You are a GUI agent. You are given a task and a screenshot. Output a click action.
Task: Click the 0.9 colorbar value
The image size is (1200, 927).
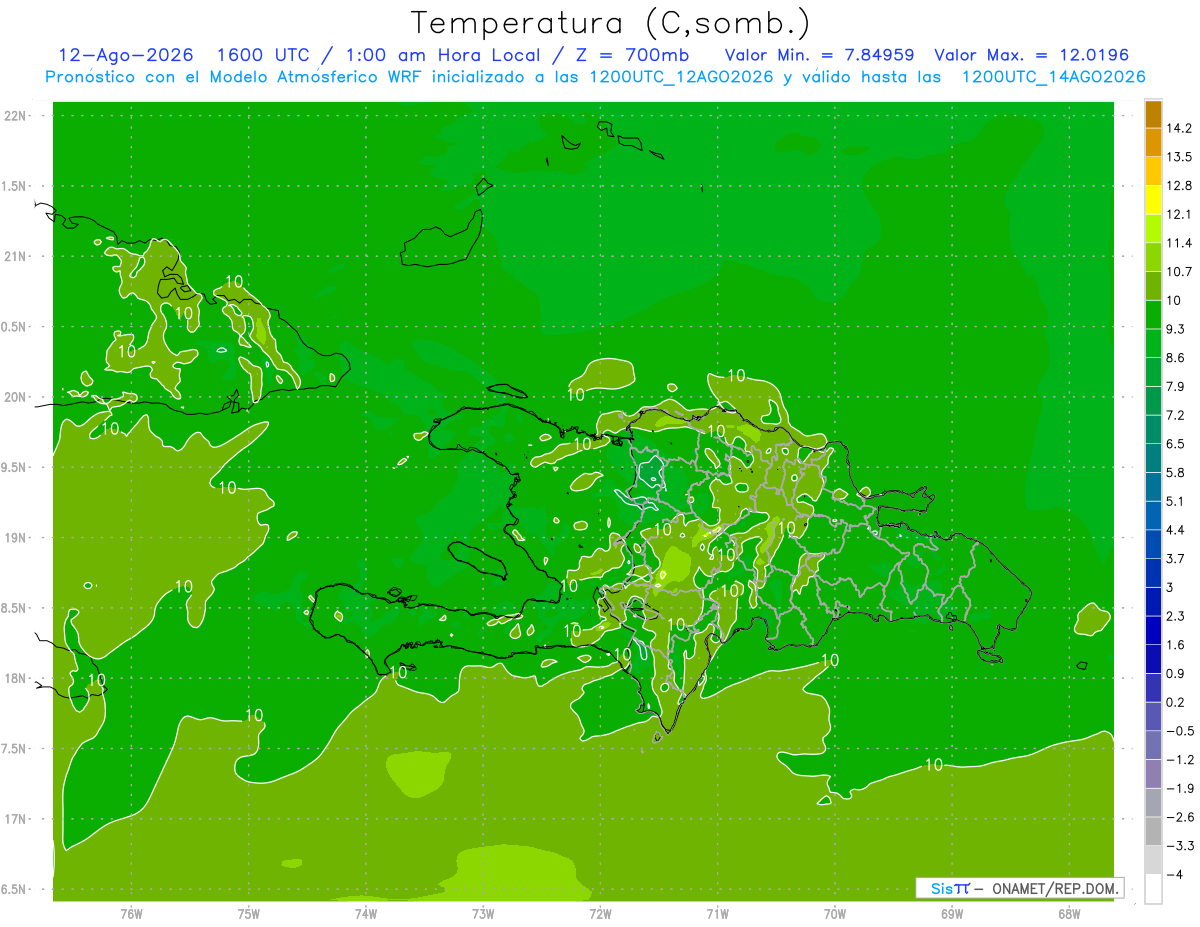pos(1176,674)
